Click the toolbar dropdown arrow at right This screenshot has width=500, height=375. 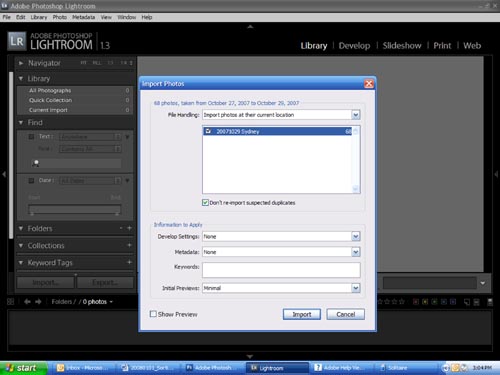click(483, 283)
